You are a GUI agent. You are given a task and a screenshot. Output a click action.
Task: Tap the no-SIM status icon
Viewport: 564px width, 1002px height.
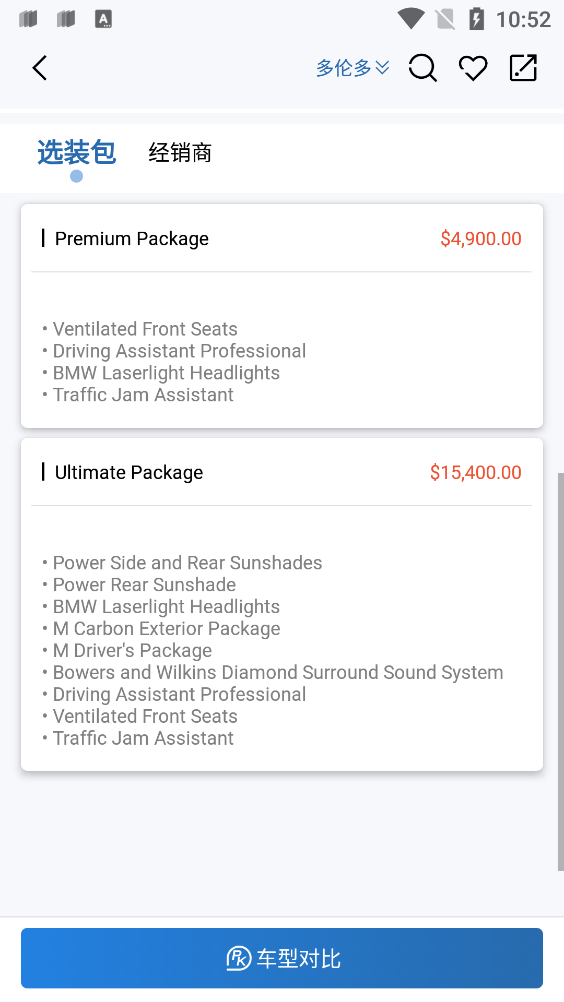tap(446, 19)
